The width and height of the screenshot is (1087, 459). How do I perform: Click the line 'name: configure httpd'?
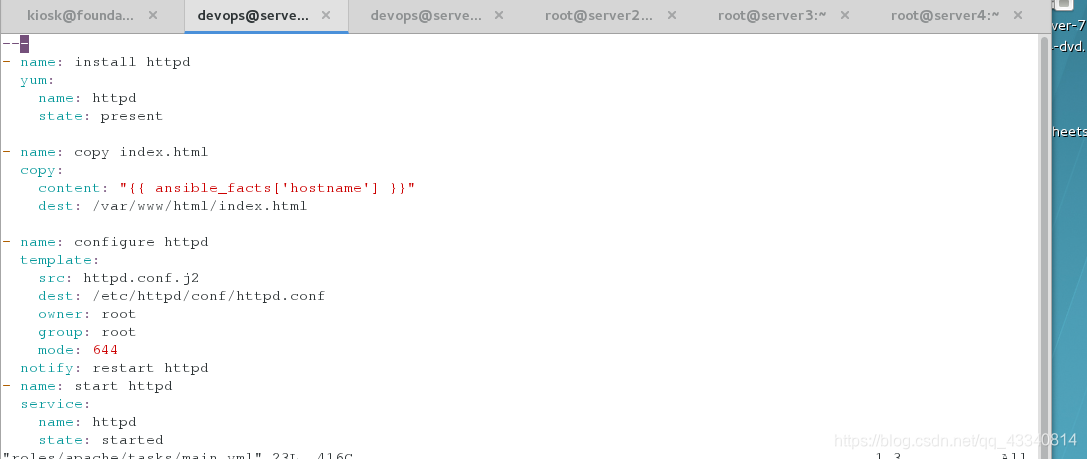tap(114, 242)
